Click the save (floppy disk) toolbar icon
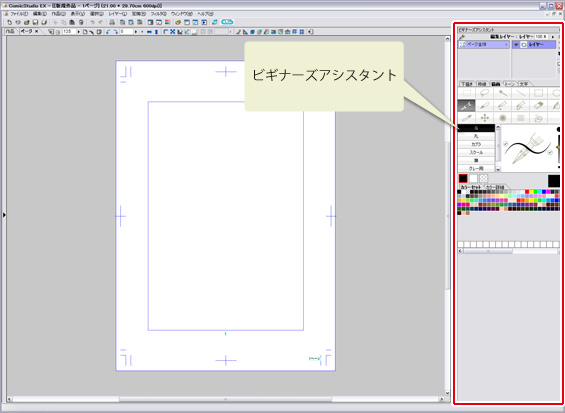Image resolution: width=565 pixels, height=413 pixels. 35,22
